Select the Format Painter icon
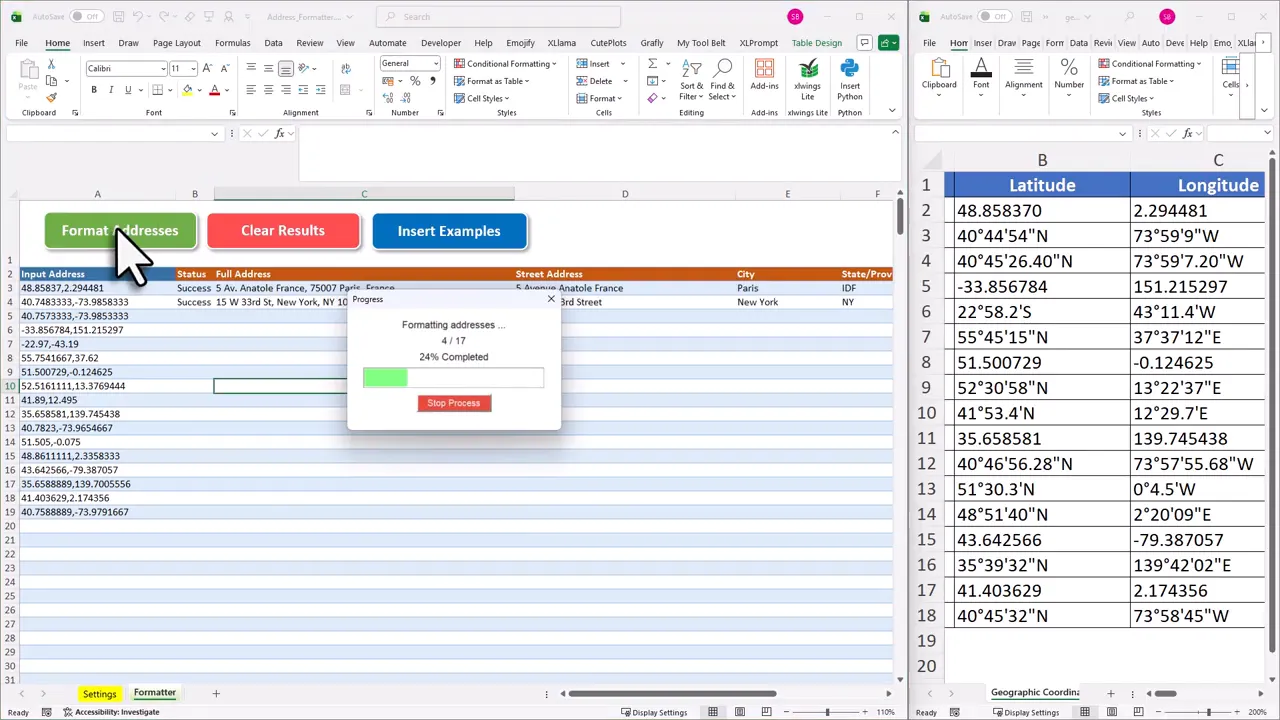Viewport: 1280px width, 720px height. click(x=51, y=95)
